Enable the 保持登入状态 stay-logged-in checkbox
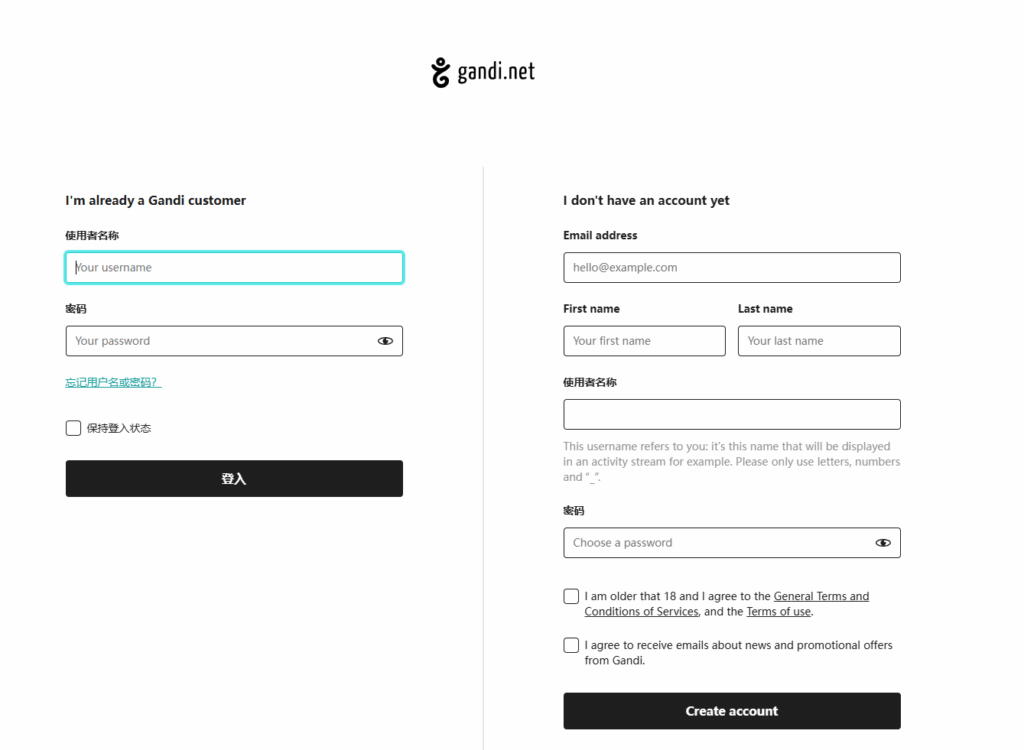 (73, 428)
